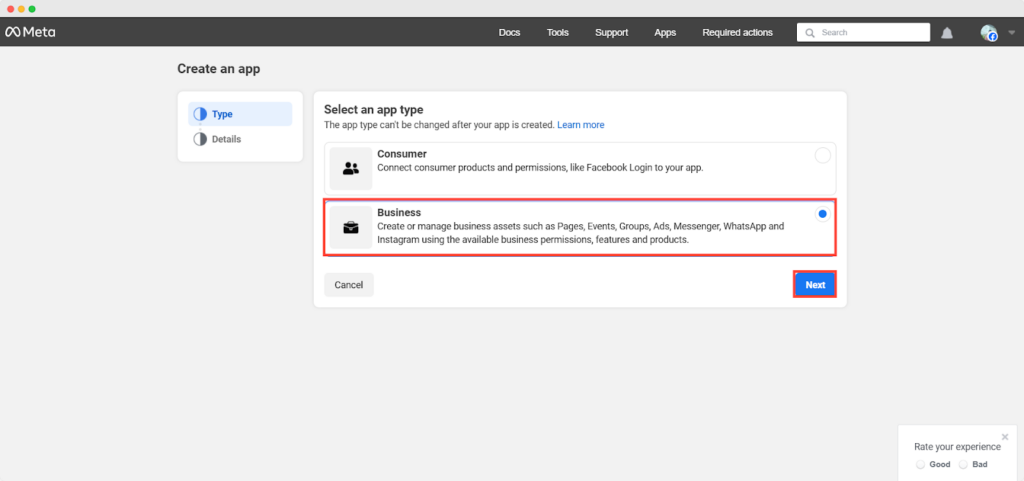Screen dimensions: 1024x481
Task: Rate the experience as Good
Action: (920, 465)
